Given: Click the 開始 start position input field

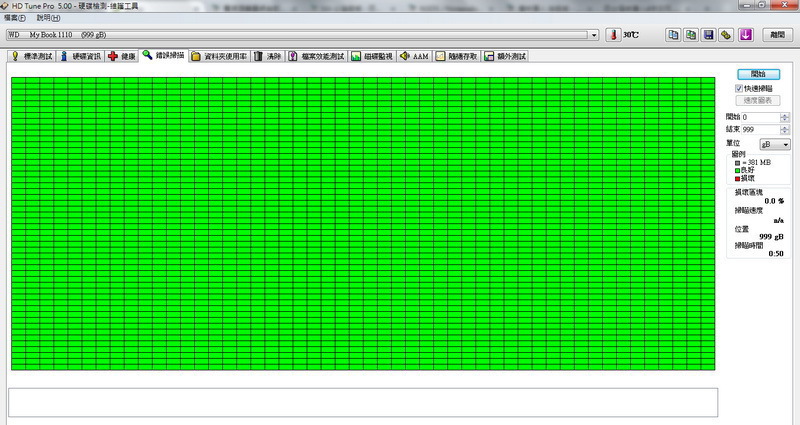Looking at the screenshot, I should (x=761, y=117).
